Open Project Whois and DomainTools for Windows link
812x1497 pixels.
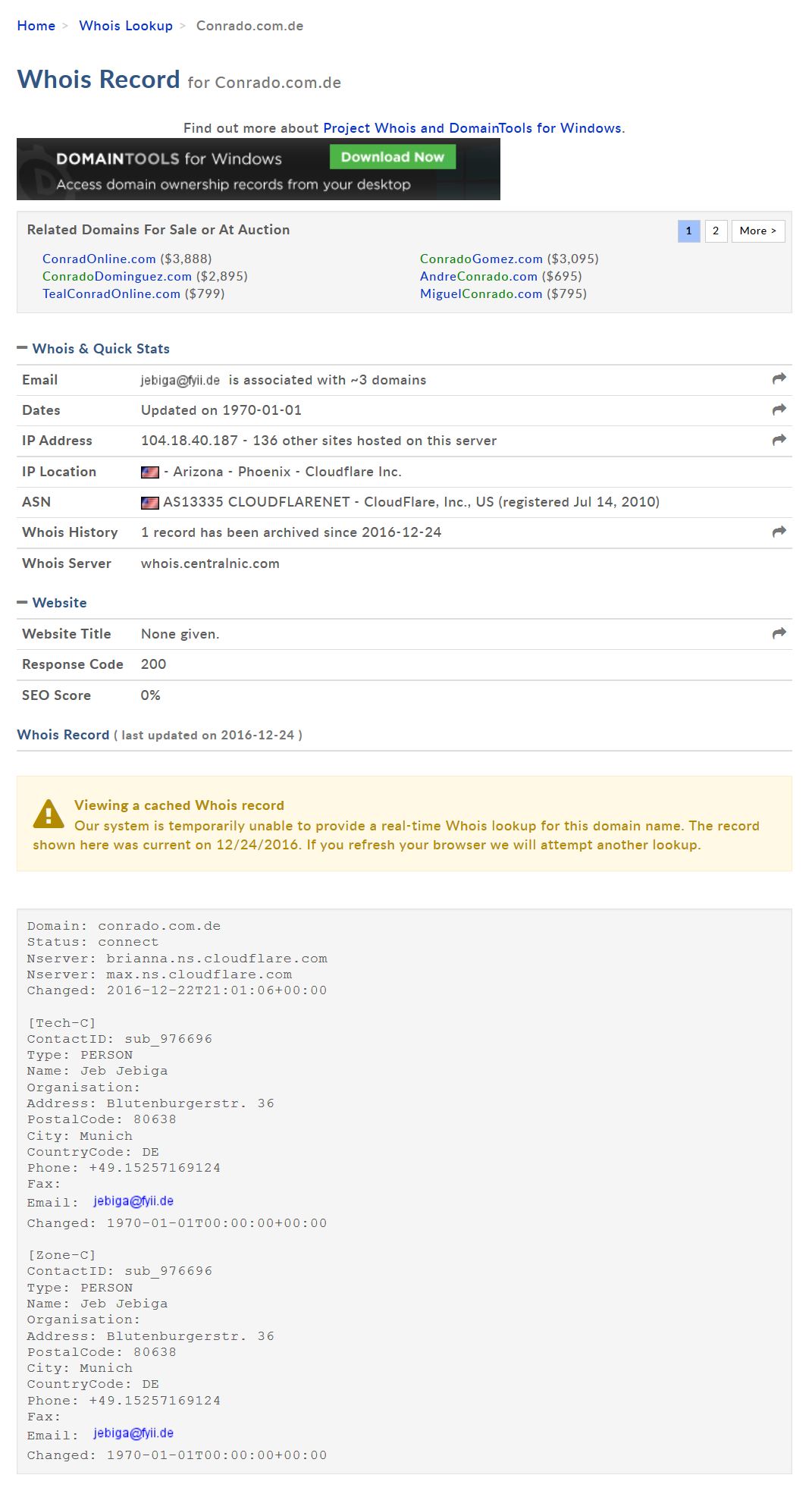click(472, 128)
